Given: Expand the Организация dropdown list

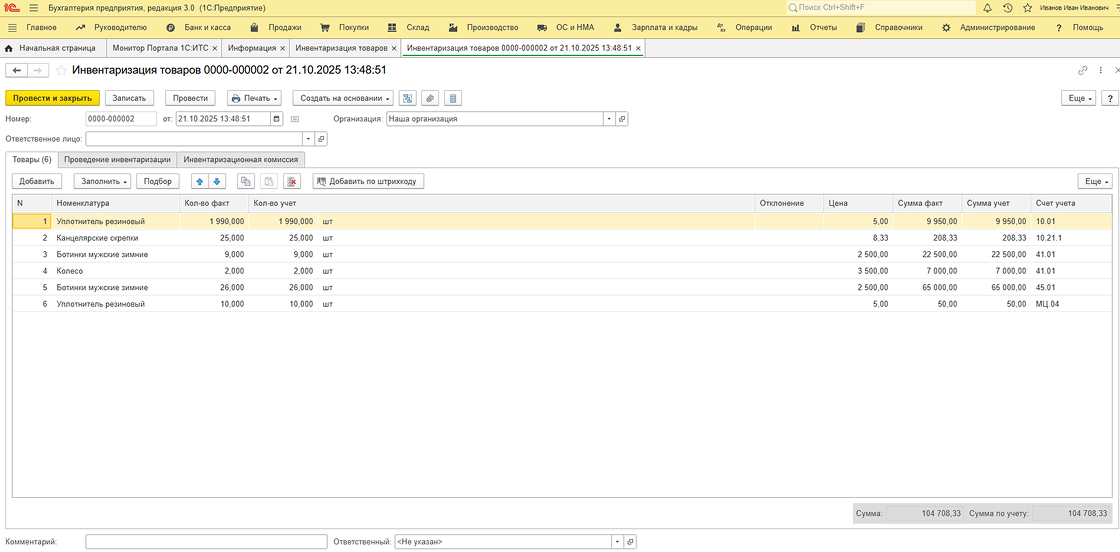Looking at the screenshot, I should (x=608, y=118).
